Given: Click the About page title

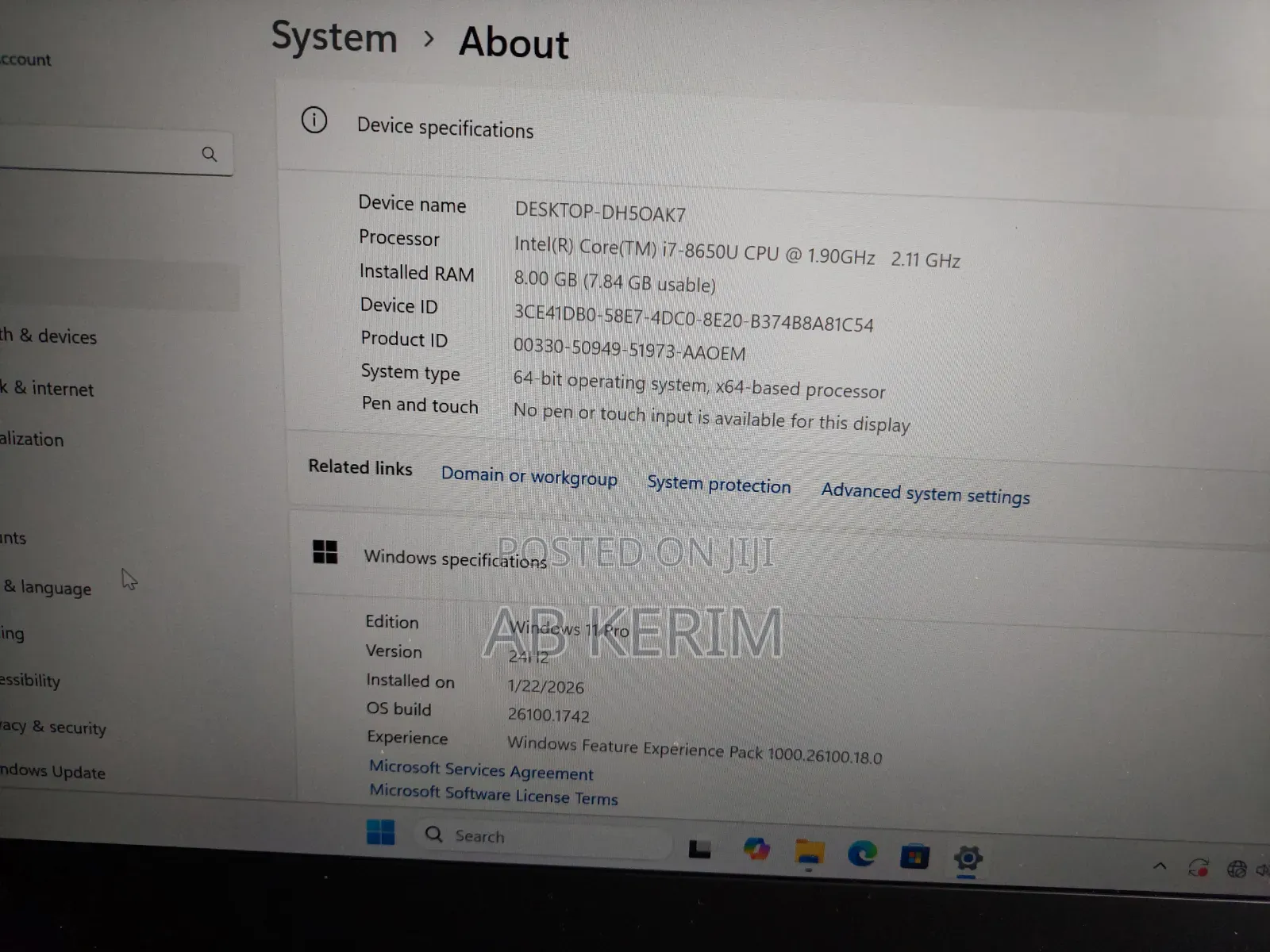Looking at the screenshot, I should pyautogui.click(x=514, y=42).
